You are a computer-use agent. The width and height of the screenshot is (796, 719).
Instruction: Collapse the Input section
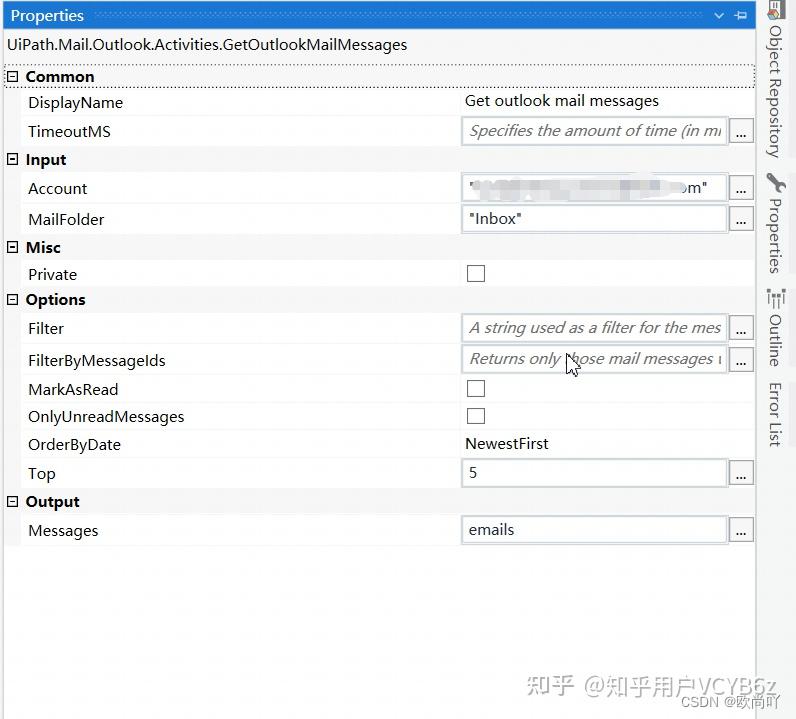tap(12, 159)
